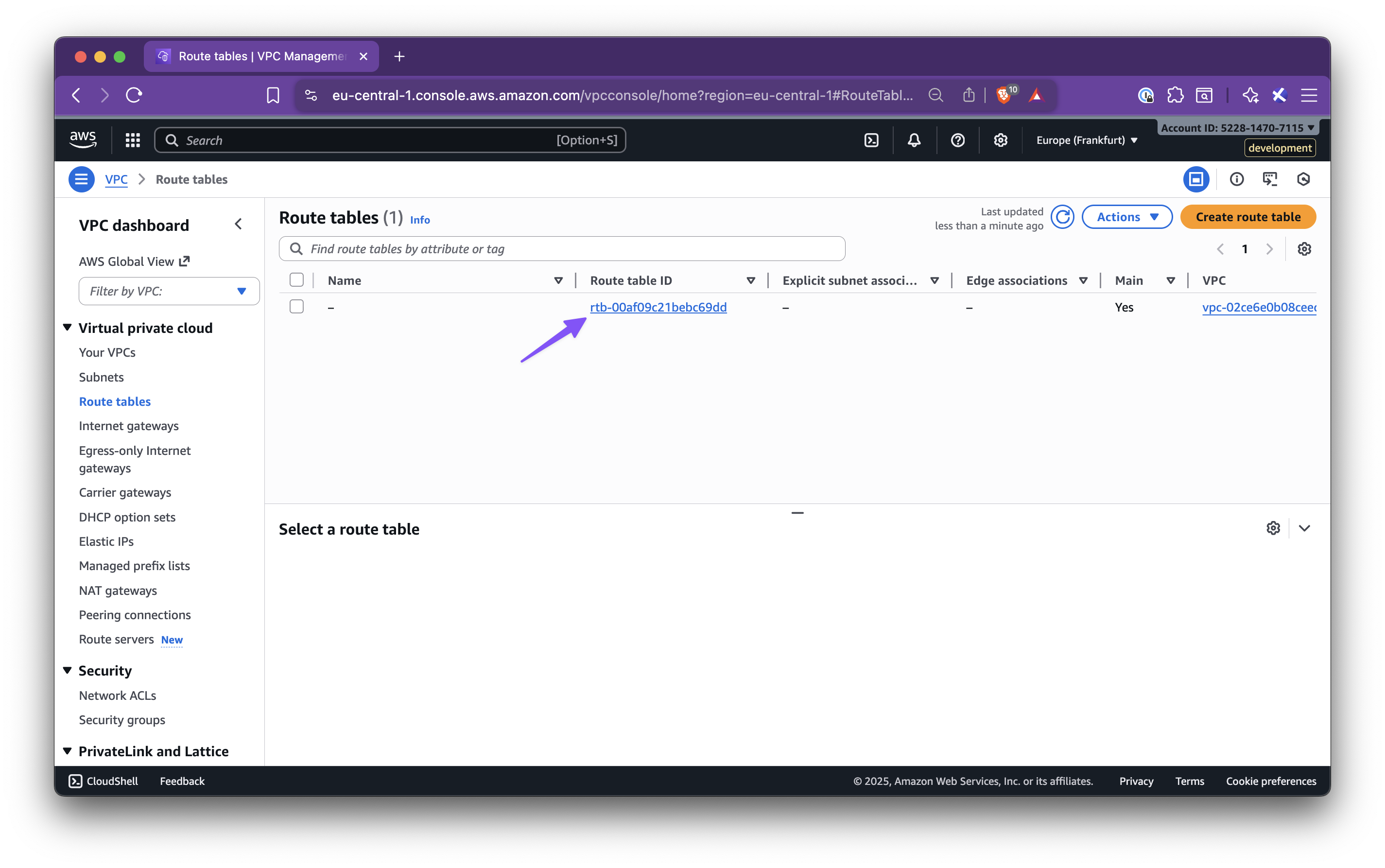Collapse the Security section in the sidebar

[68, 670]
